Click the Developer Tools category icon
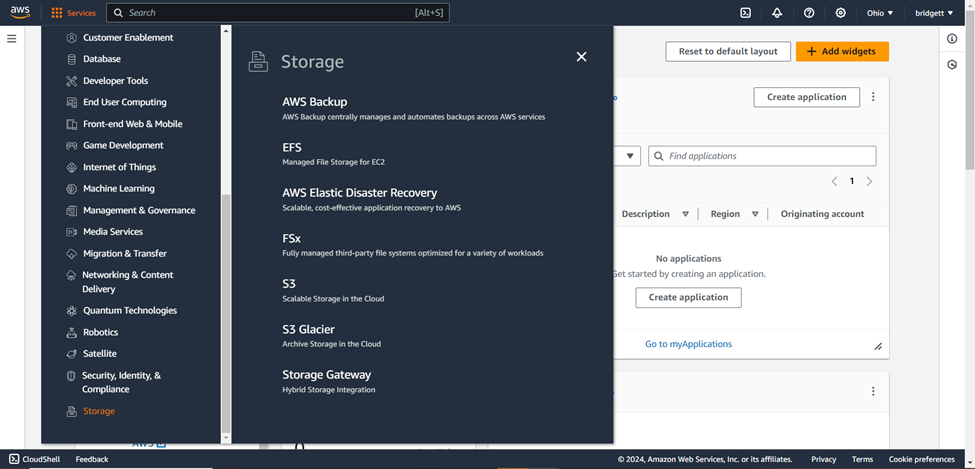 [x=72, y=81]
